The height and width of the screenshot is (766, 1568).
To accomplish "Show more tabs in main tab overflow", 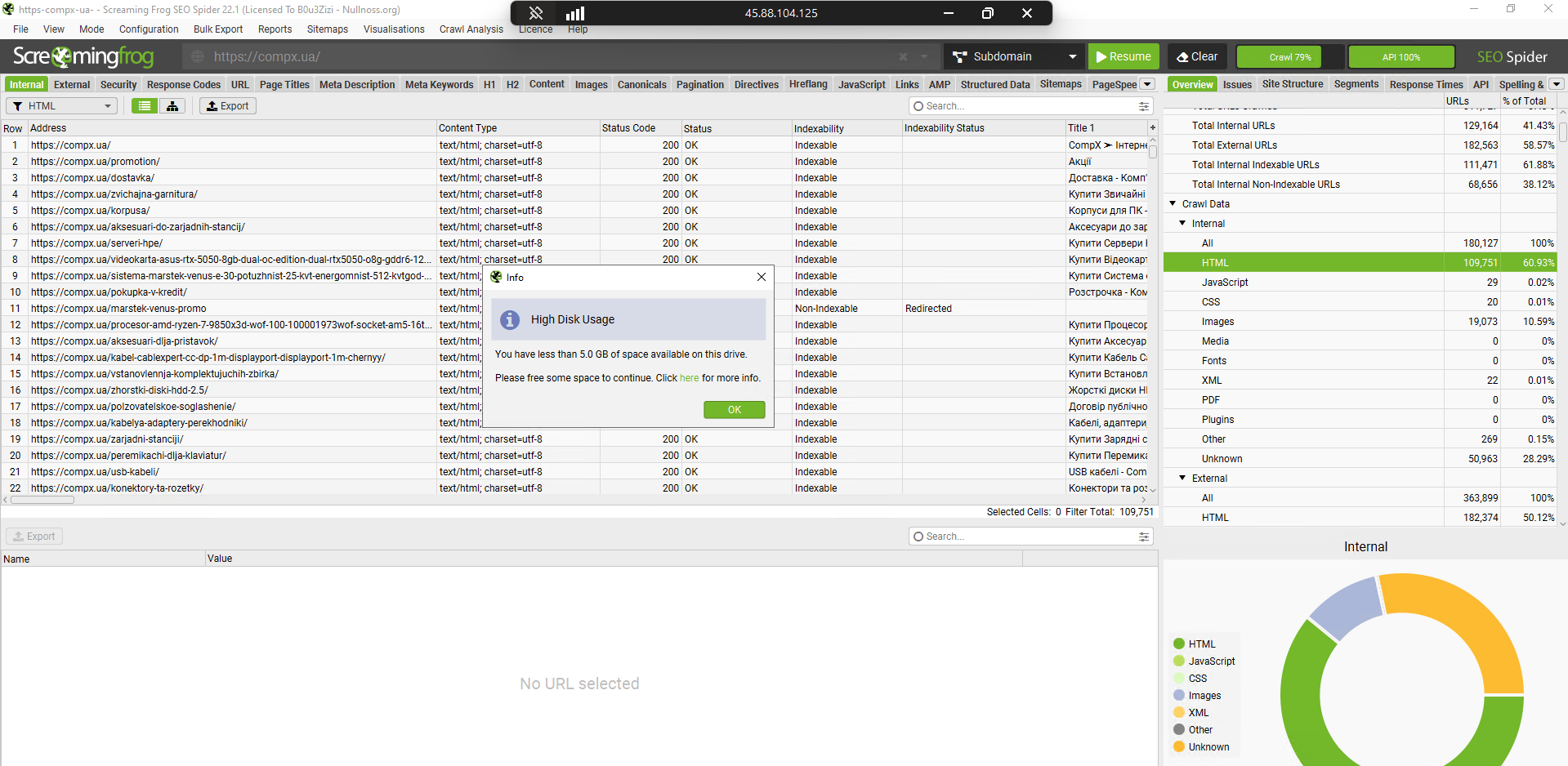I will 1147,84.
